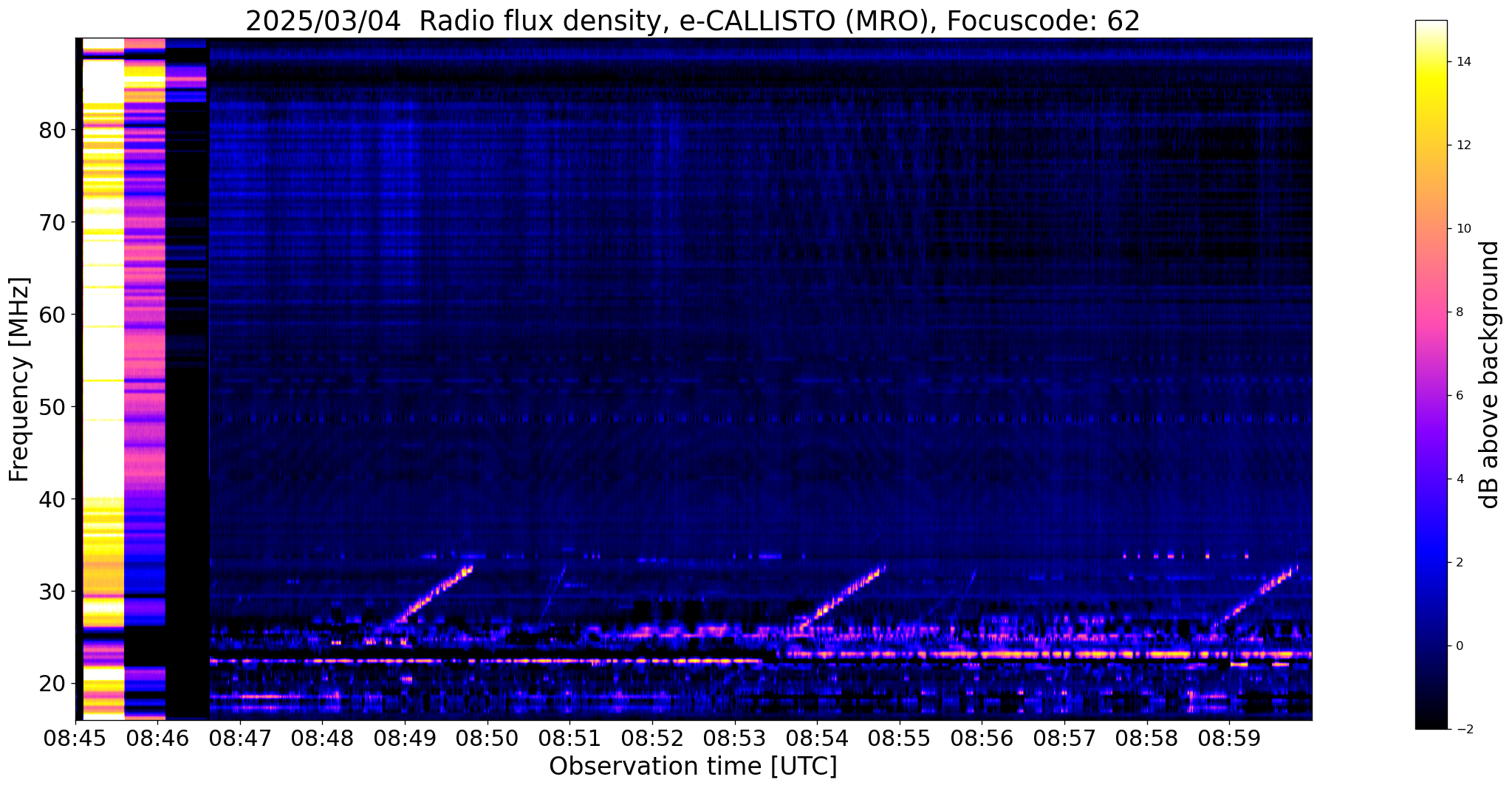Image resolution: width=1512 pixels, height=788 pixels.
Task: Click the 'Observation time [UTC]' axis label
Action: tap(693, 766)
